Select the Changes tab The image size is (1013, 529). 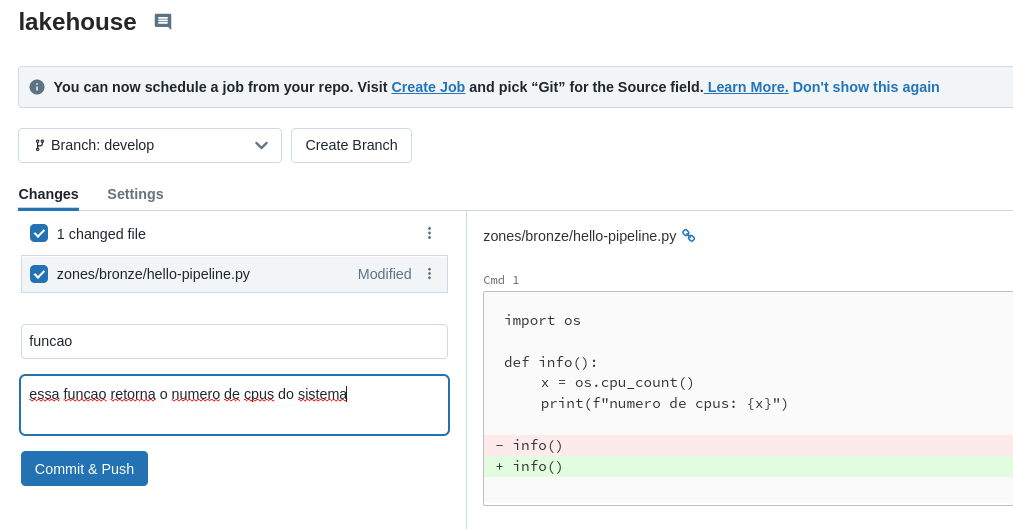[x=48, y=194]
